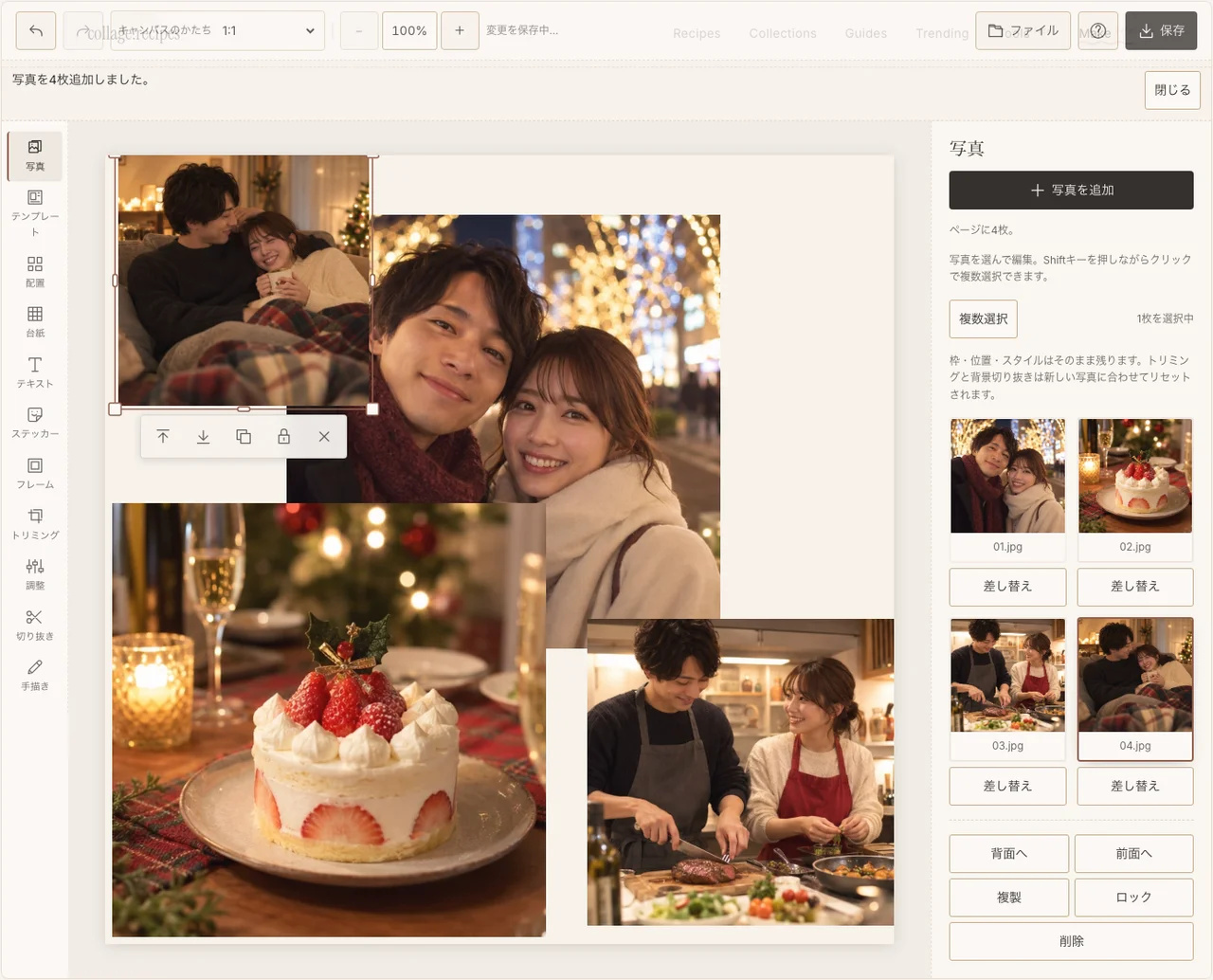Click the Collections navigation link

click(x=783, y=33)
